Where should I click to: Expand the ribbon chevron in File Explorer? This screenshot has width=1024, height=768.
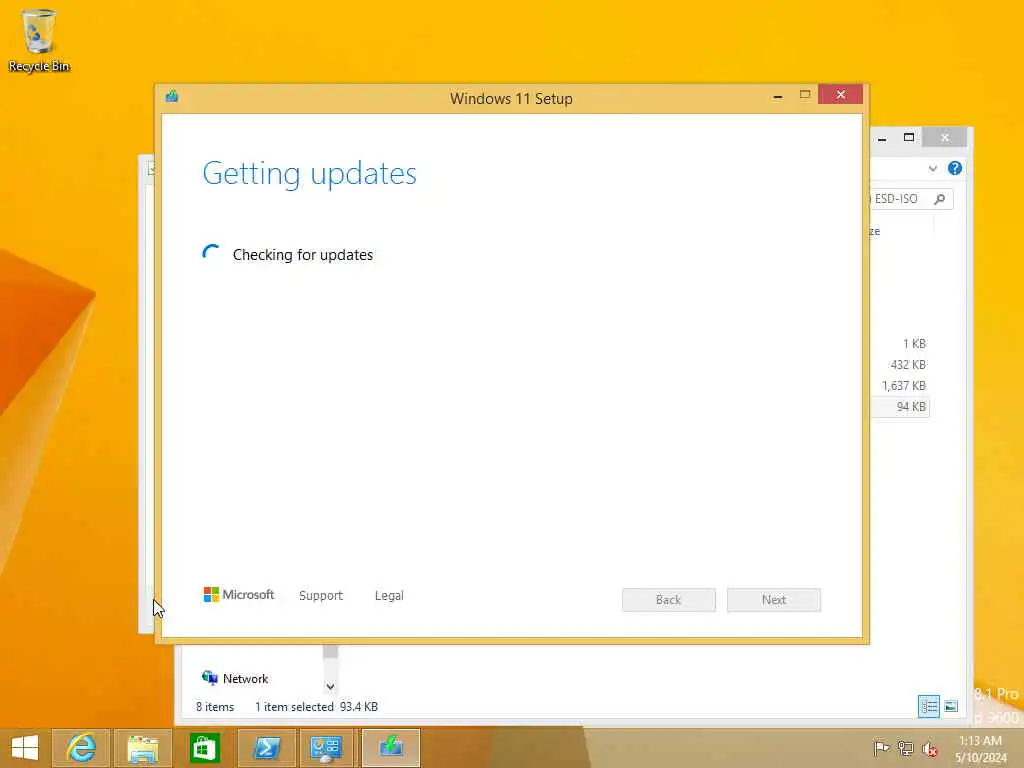933,168
